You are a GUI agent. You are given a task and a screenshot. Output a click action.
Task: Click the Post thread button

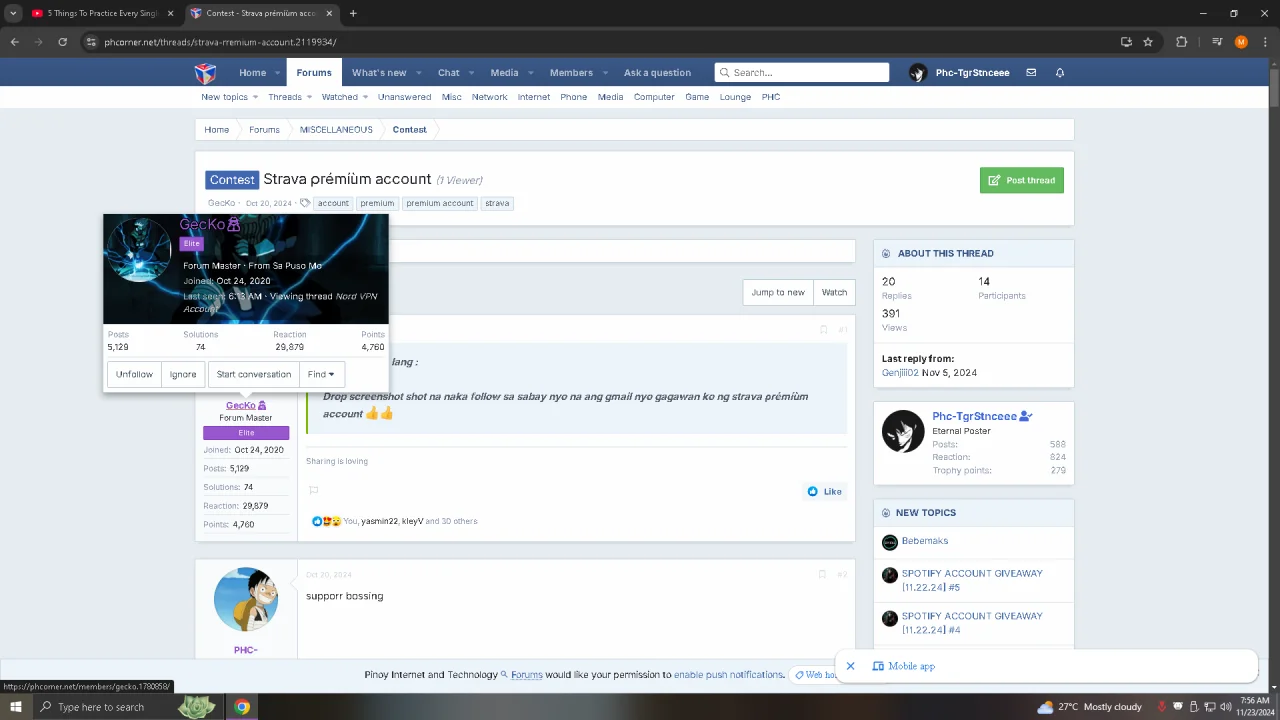1022,180
